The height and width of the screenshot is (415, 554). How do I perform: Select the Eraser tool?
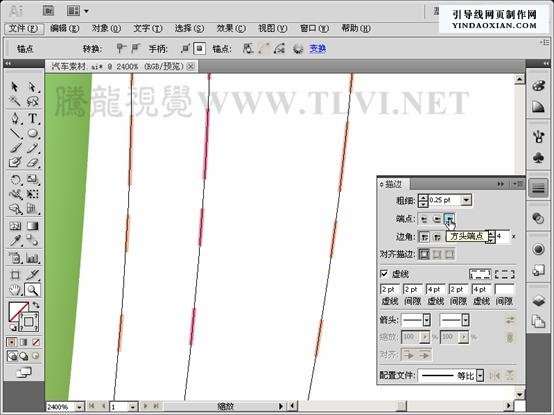[x=33, y=163]
